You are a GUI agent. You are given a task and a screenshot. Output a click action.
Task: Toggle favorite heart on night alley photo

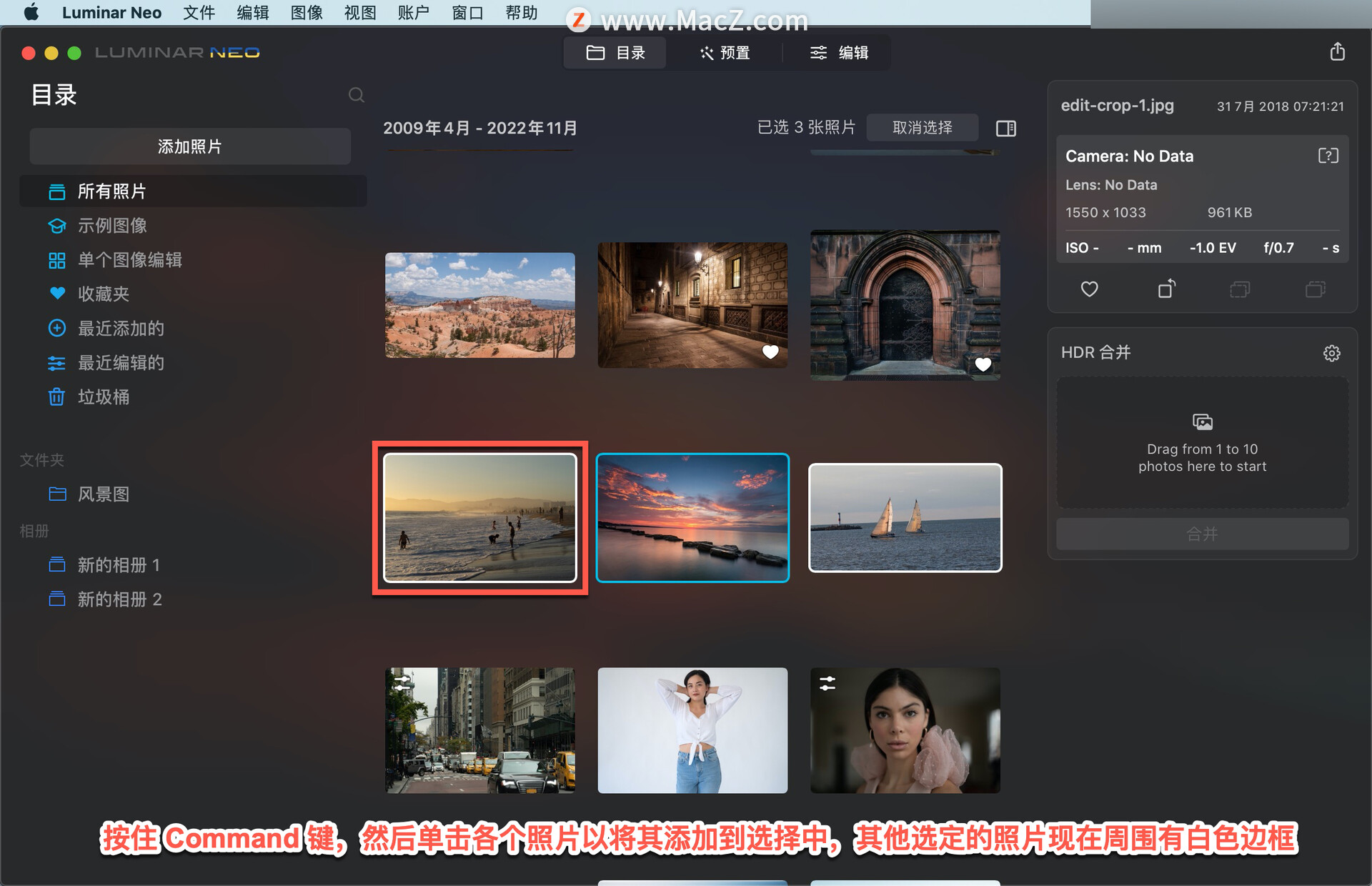[770, 352]
